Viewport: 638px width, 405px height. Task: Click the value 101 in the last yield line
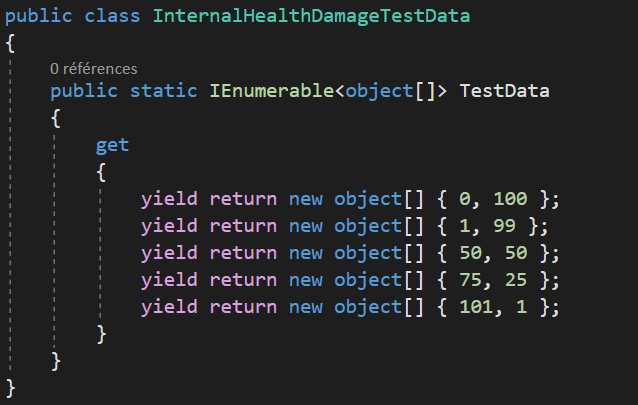tap(474, 307)
